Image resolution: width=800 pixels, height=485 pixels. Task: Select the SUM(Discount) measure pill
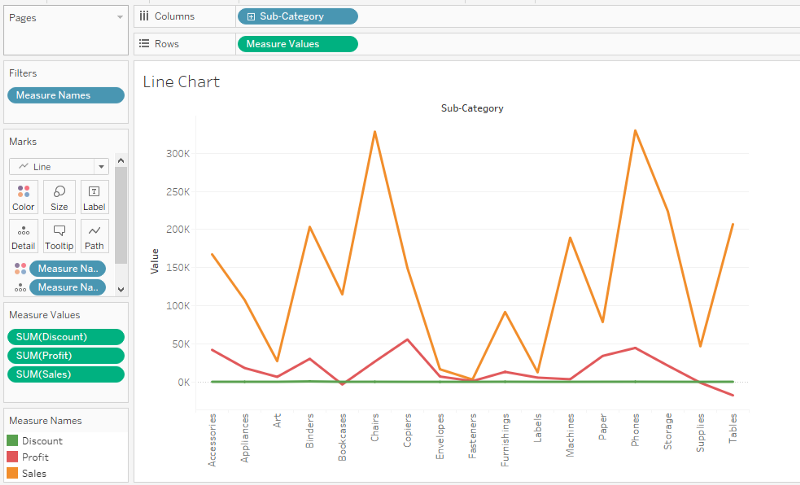click(66, 337)
